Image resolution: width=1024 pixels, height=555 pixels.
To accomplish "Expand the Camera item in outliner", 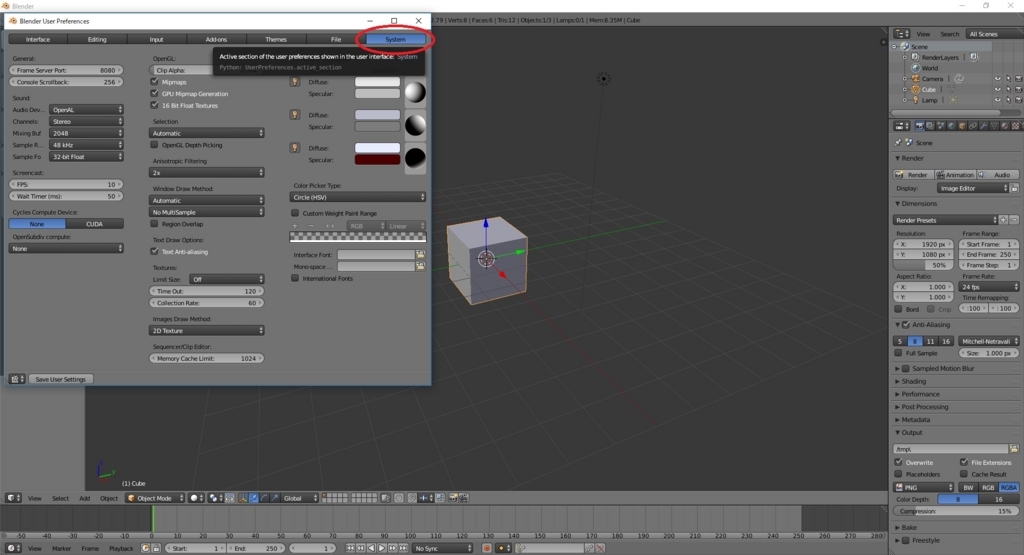I will pyautogui.click(x=904, y=78).
